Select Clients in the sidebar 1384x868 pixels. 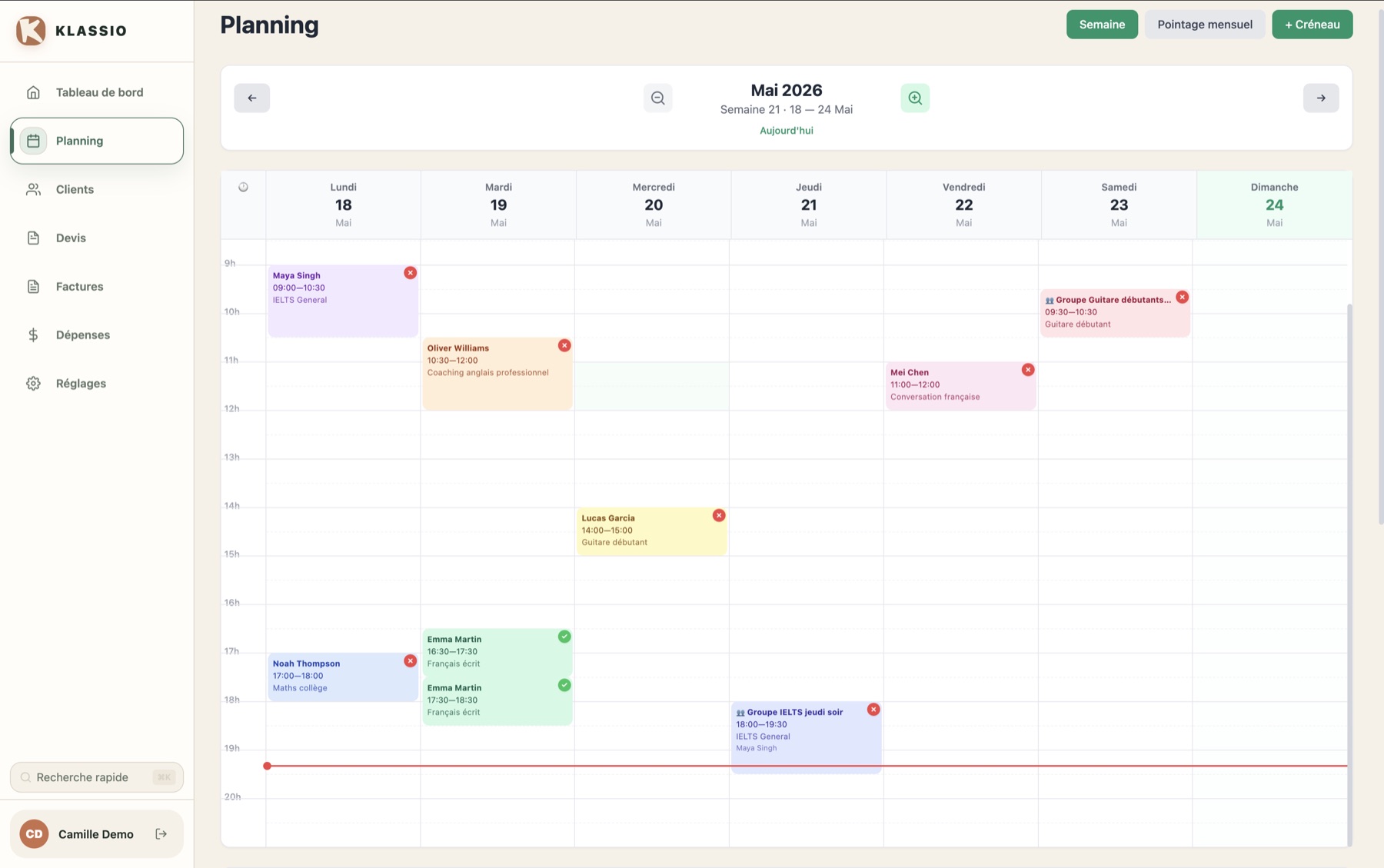point(97,189)
